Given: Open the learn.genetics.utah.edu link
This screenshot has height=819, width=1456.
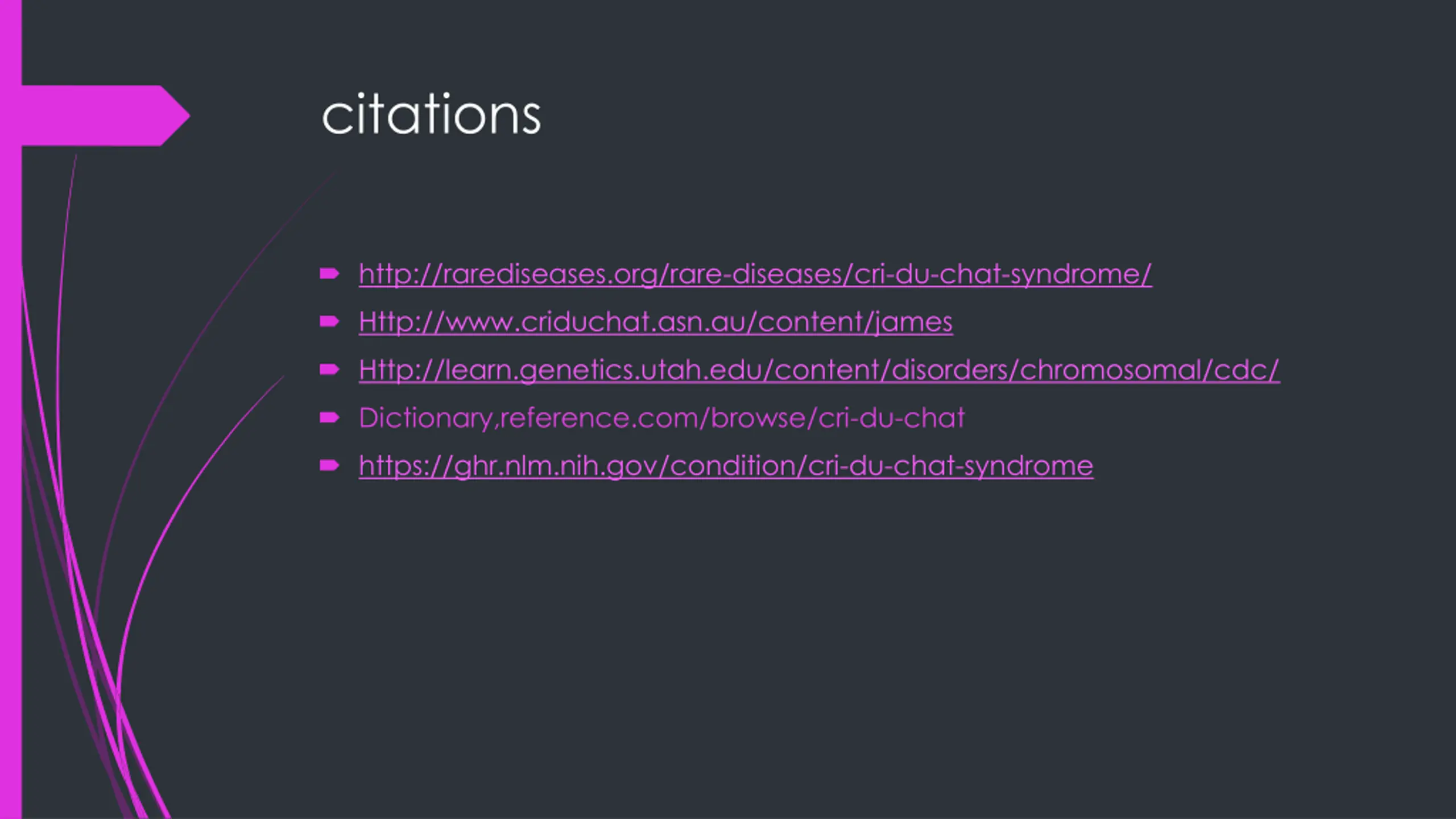Looking at the screenshot, I should (819, 370).
